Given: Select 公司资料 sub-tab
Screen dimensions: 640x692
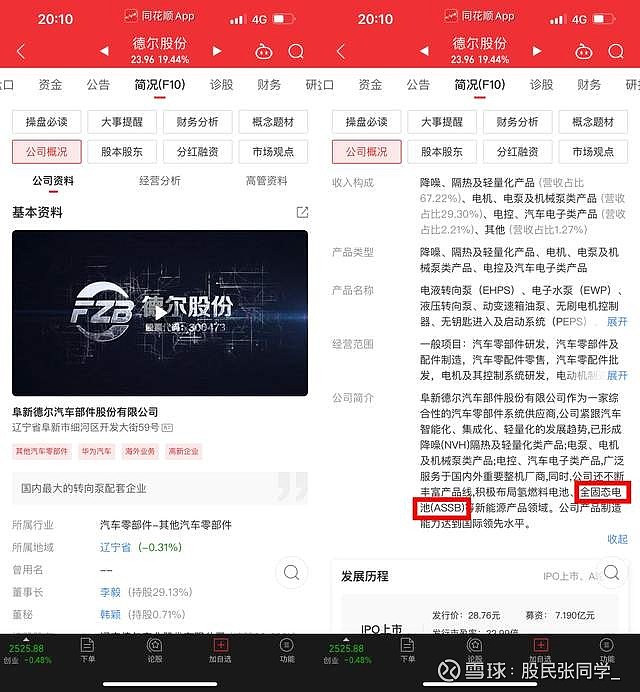Looking at the screenshot, I should [53, 181].
